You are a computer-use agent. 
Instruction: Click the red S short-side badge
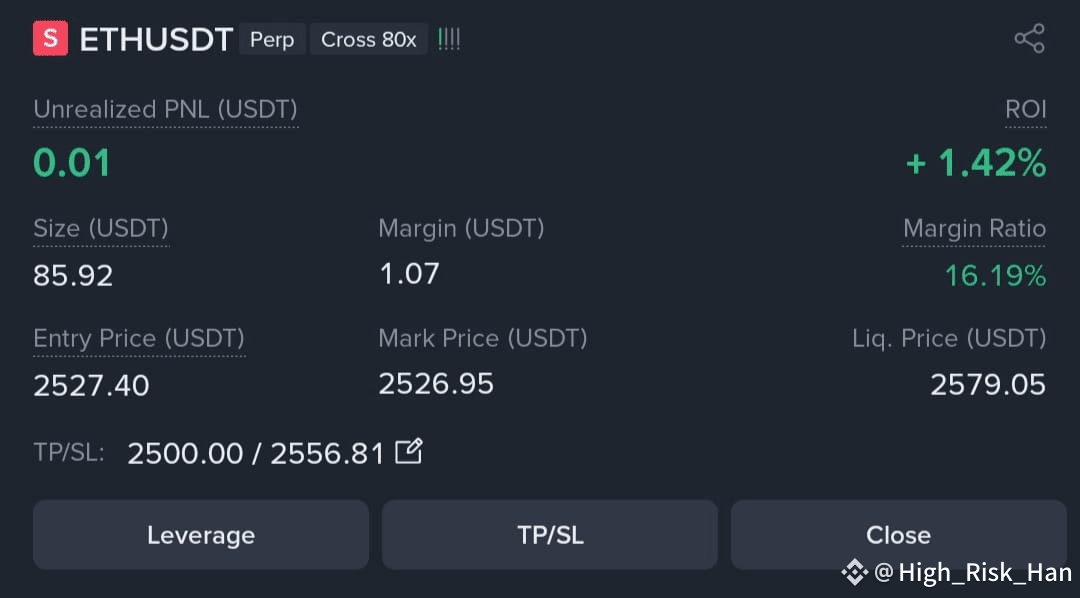coord(50,39)
